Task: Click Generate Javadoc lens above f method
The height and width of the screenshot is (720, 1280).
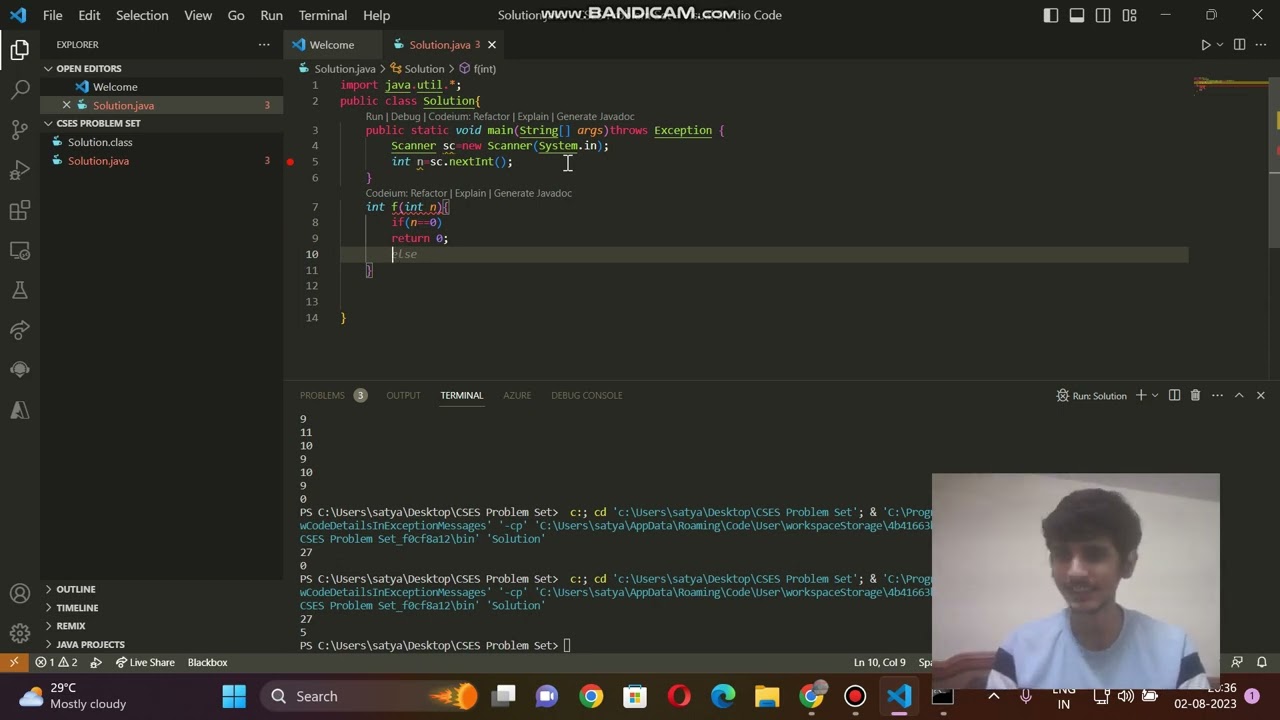Action: point(533,193)
